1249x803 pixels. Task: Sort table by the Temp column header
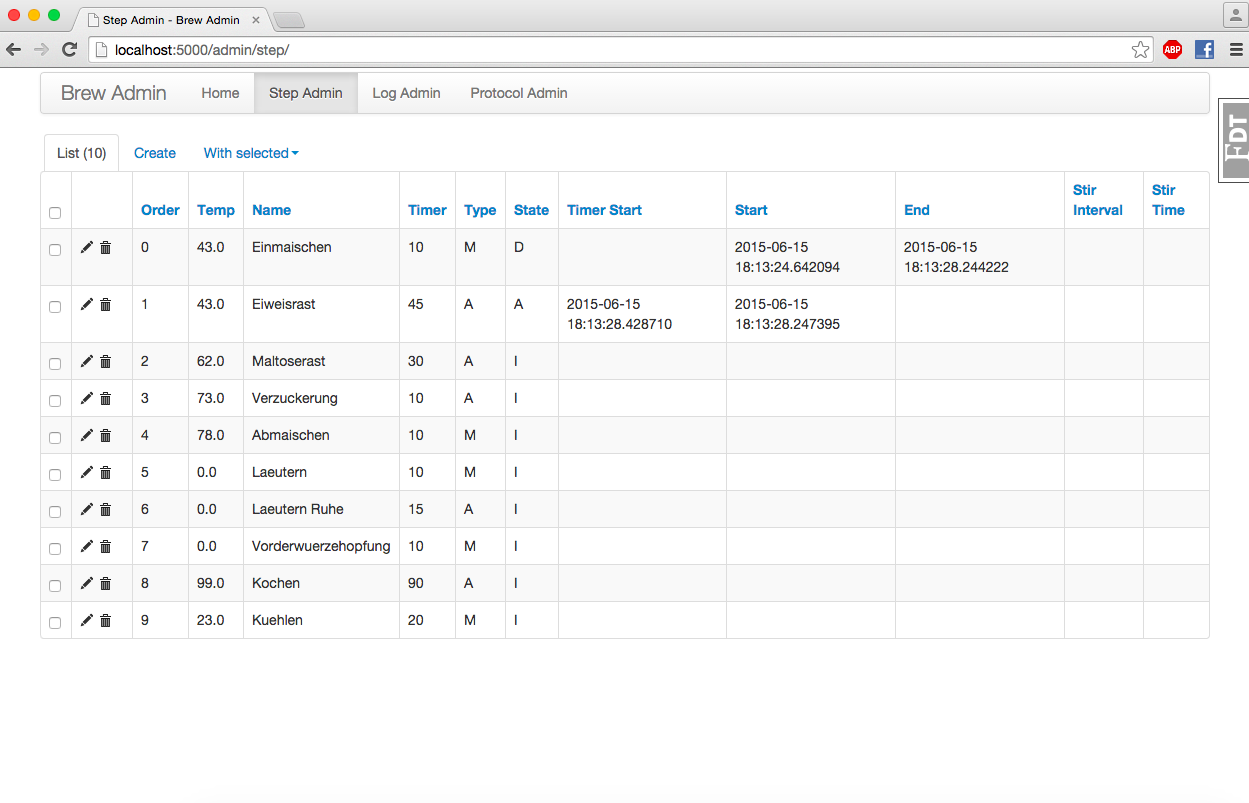coord(216,210)
